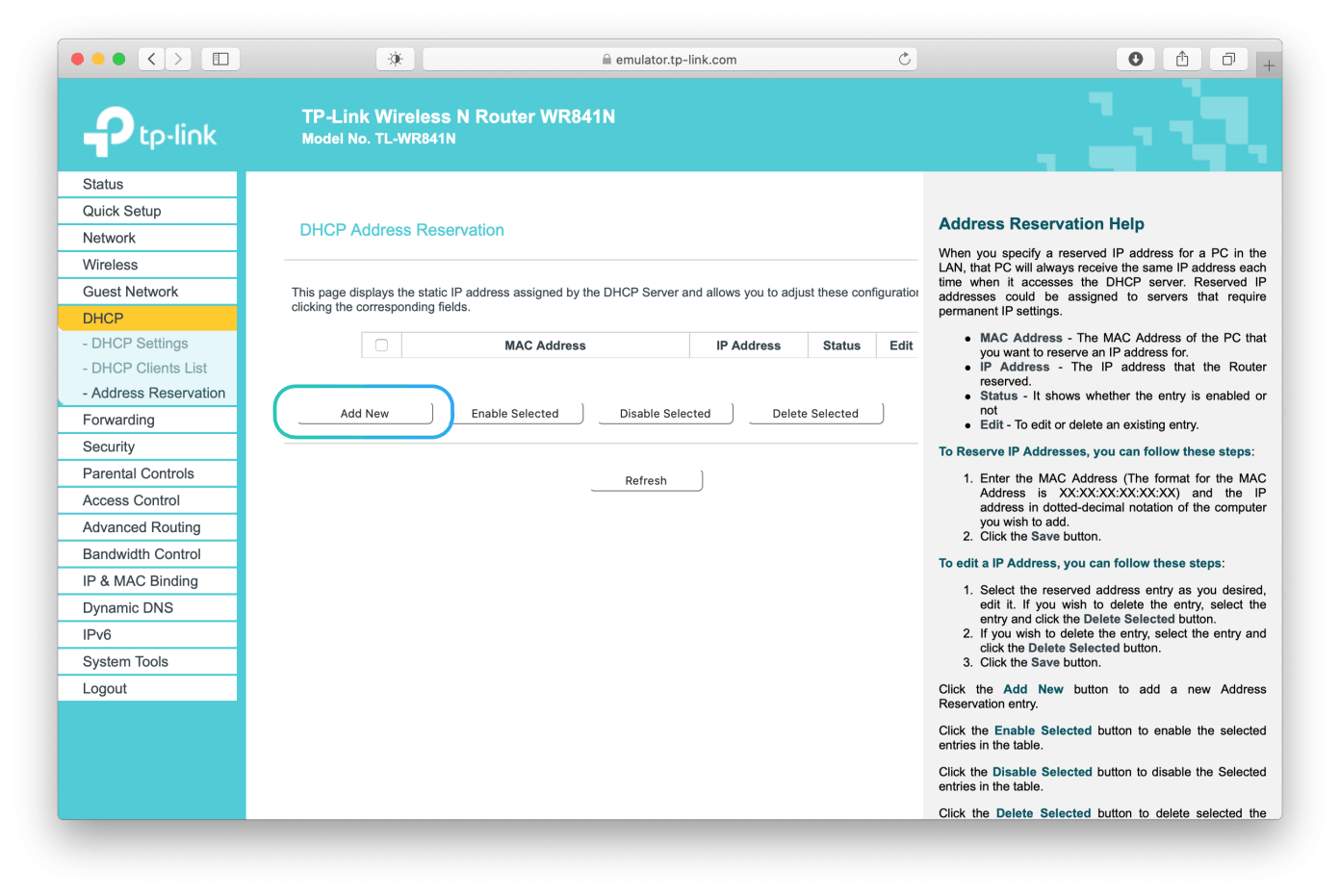This screenshot has width=1340, height=896.
Task: Click the tp-link logo
Action: pyautogui.click(x=150, y=132)
